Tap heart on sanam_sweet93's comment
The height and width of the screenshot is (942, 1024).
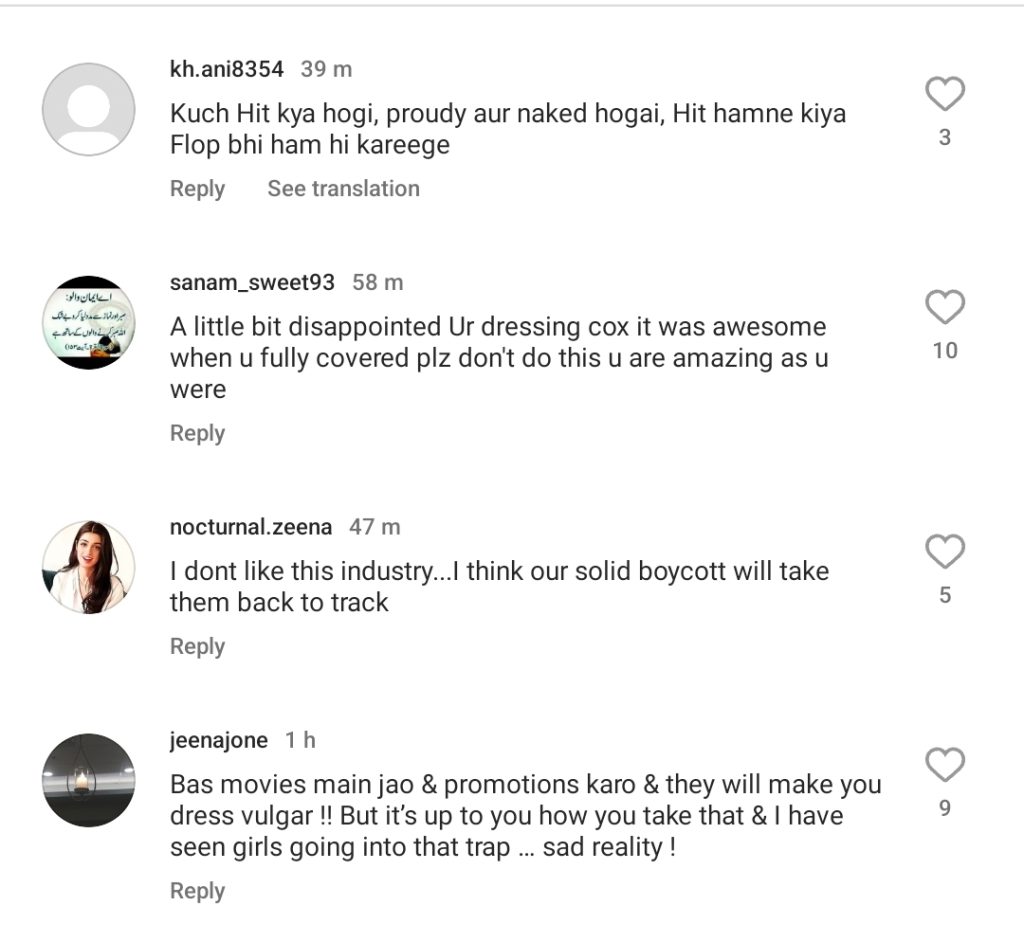tap(944, 308)
